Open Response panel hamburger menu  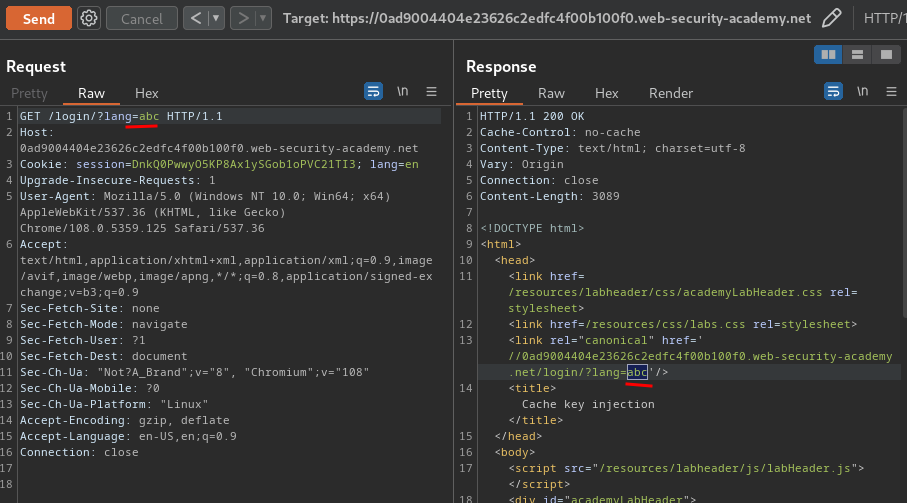(891, 91)
